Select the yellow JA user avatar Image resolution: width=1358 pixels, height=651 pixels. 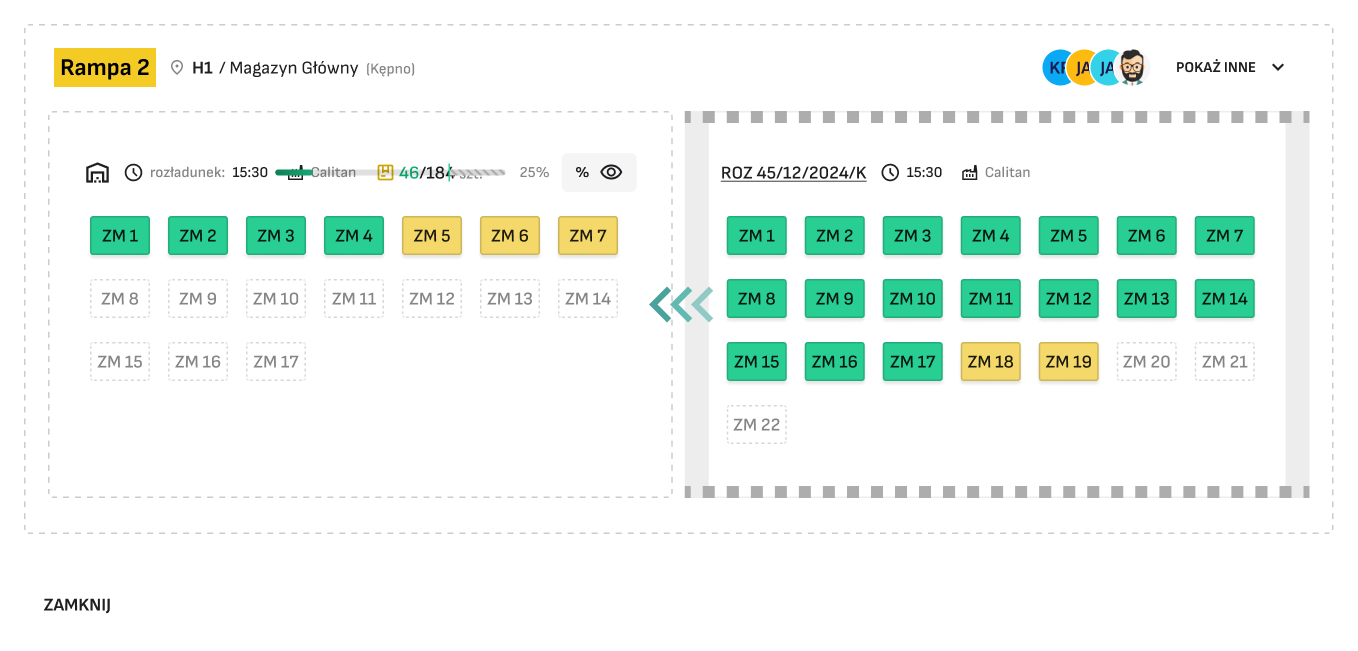(x=1080, y=68)
